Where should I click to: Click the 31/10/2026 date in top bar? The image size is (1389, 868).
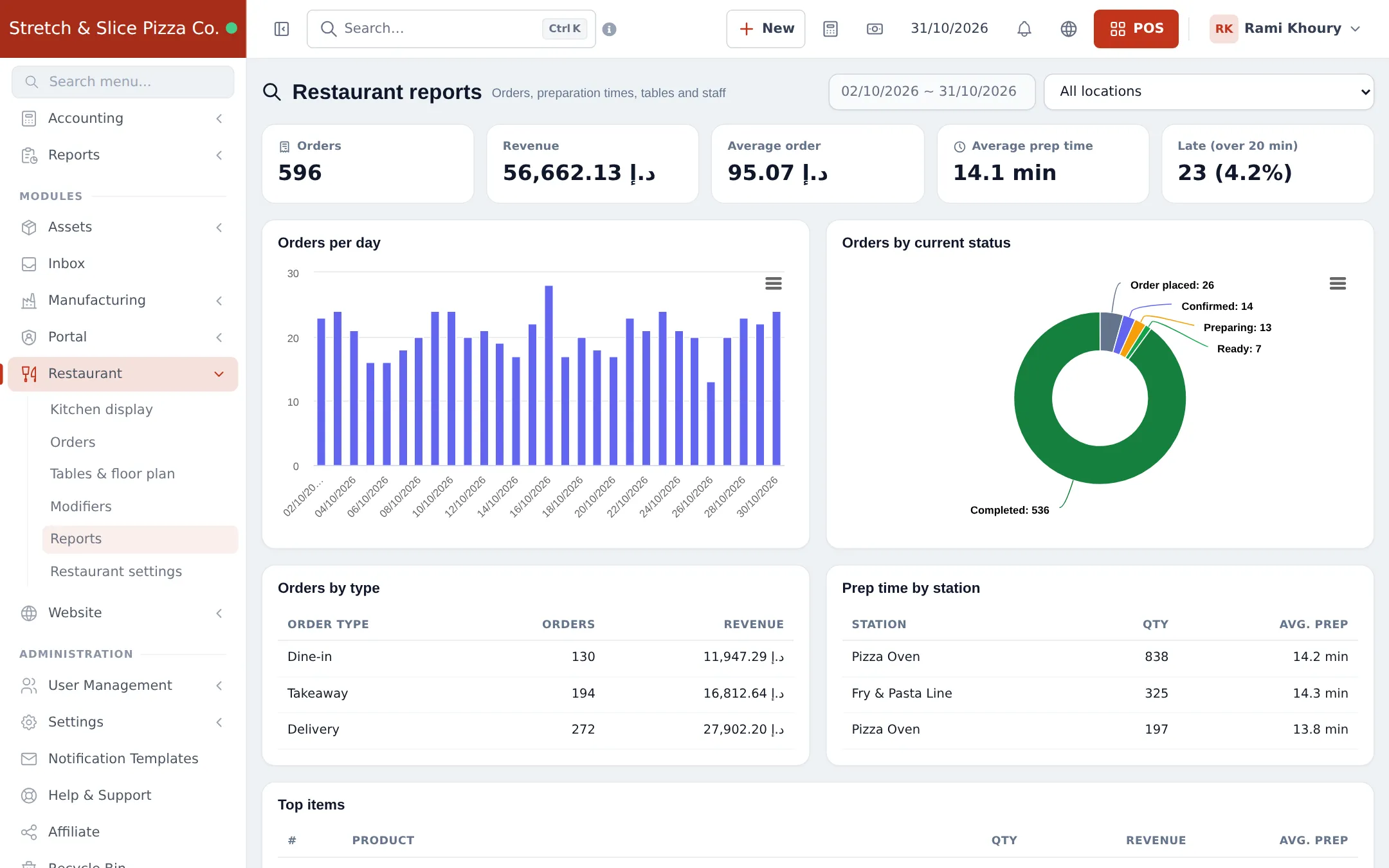coord(949,28)
